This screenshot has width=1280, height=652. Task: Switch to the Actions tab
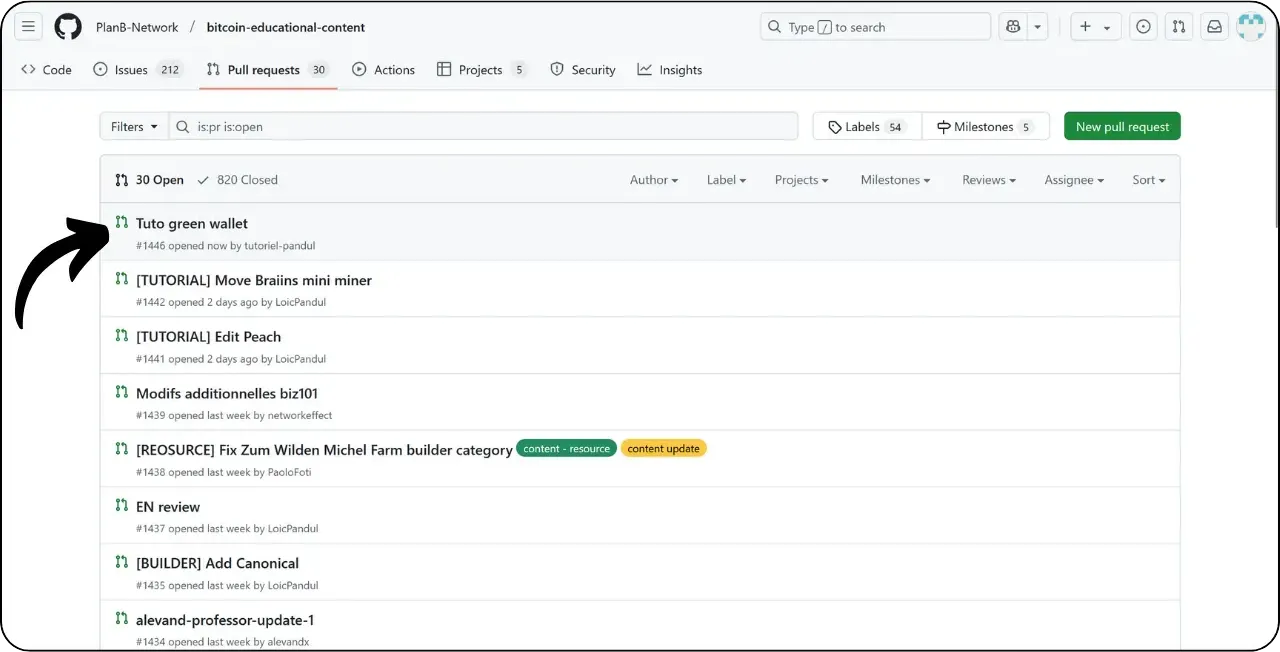(x=383, y=69)
